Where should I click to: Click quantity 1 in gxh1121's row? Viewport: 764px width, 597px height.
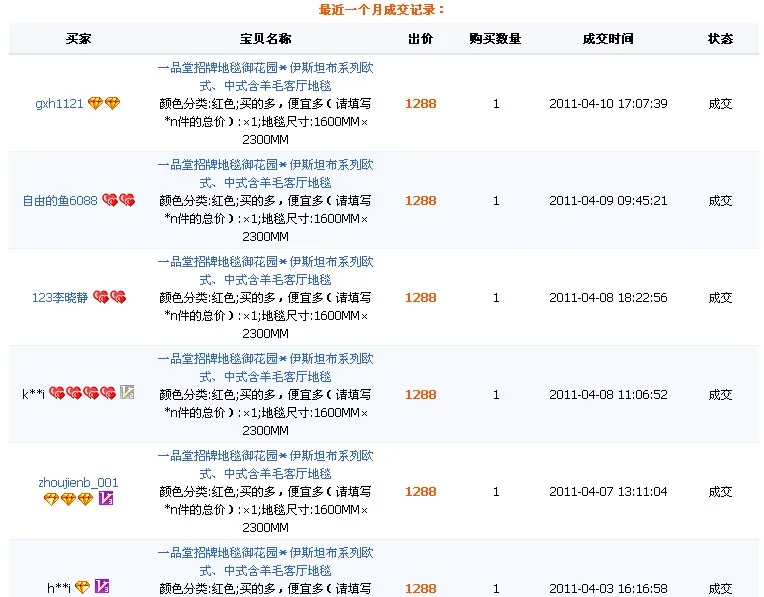point(496,103)
